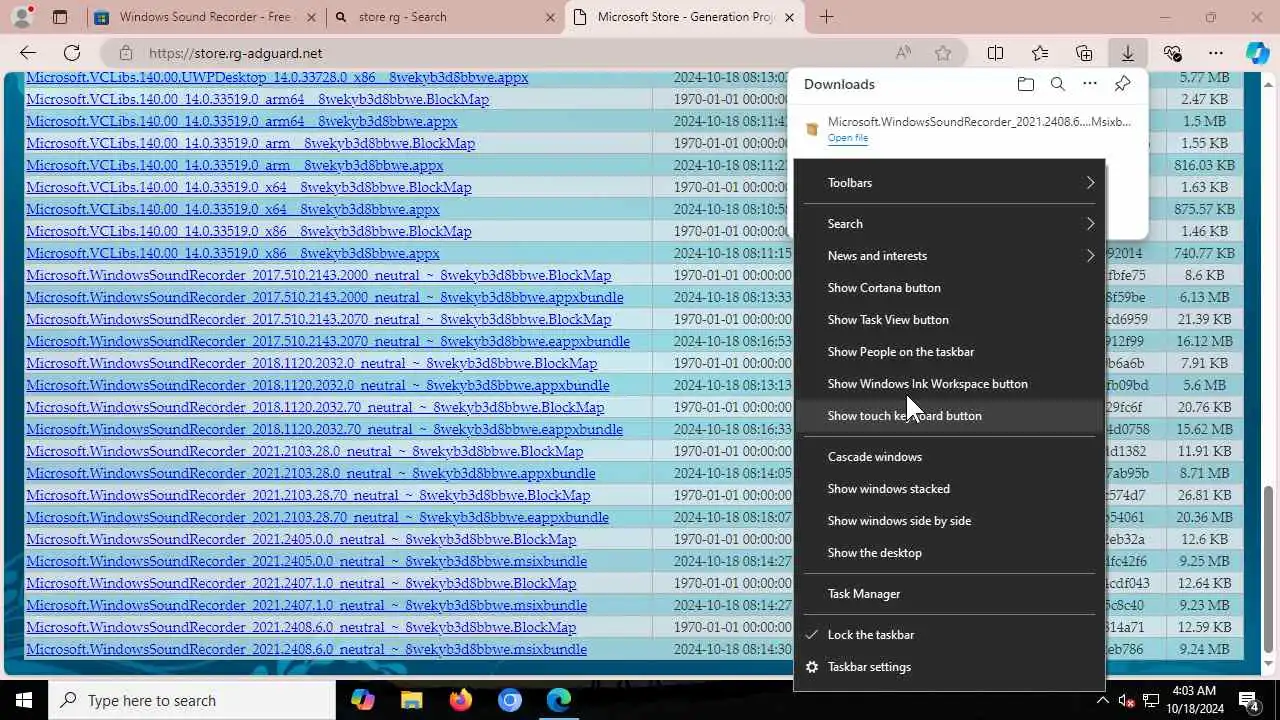
Task: Click the Edge icon on the taskbar
Action: point(558,700)
